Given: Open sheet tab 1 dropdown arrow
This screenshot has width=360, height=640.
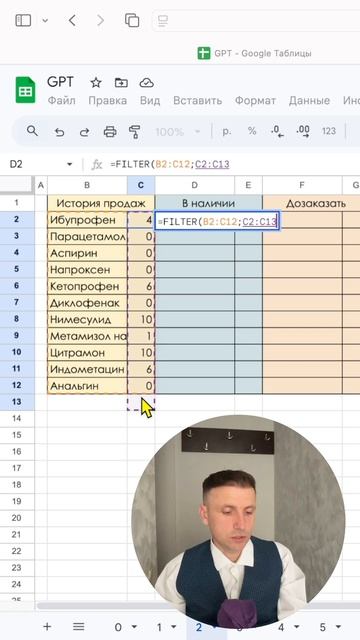Looking at the screenshot, I should [x=174, y=627].
